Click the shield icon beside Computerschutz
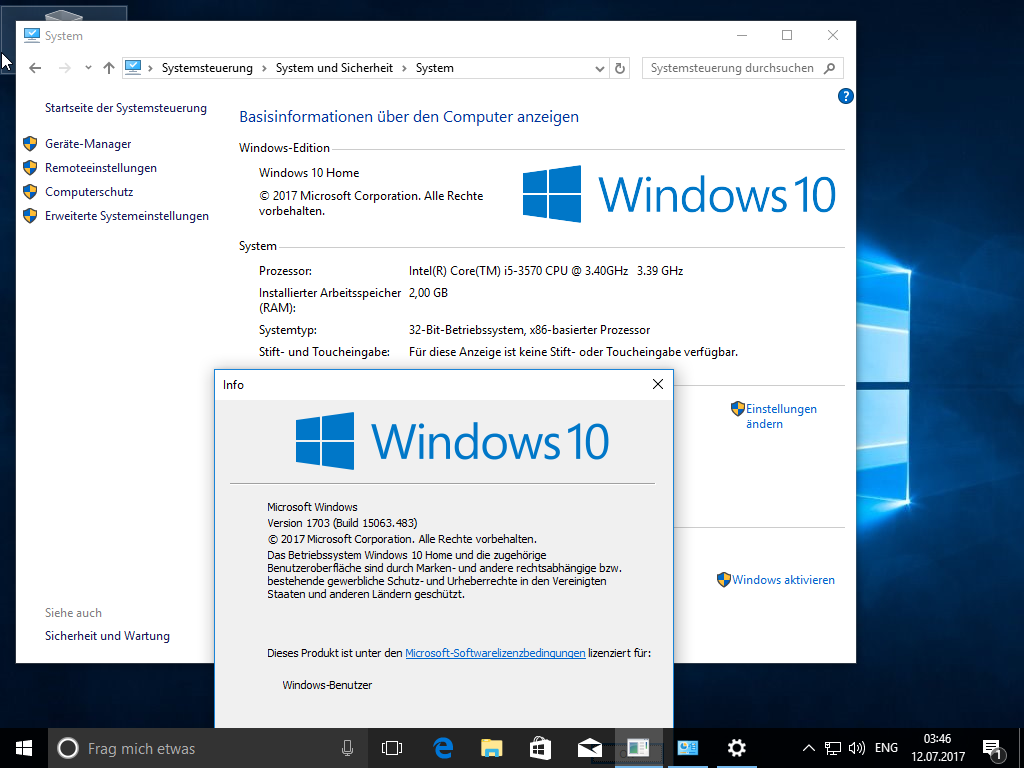The width and height of the screenshot is (1024, 768). (x=30, y=192)
